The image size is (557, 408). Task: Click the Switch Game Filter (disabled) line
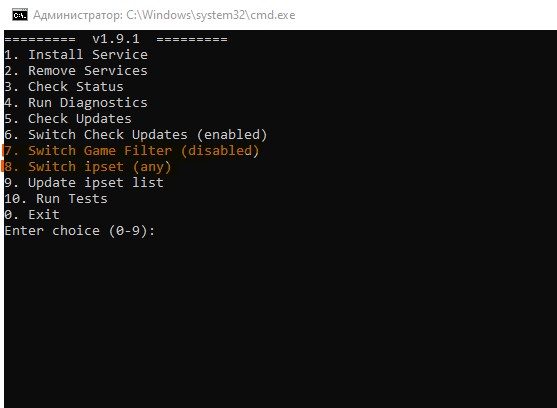click(x=132, y=151)
